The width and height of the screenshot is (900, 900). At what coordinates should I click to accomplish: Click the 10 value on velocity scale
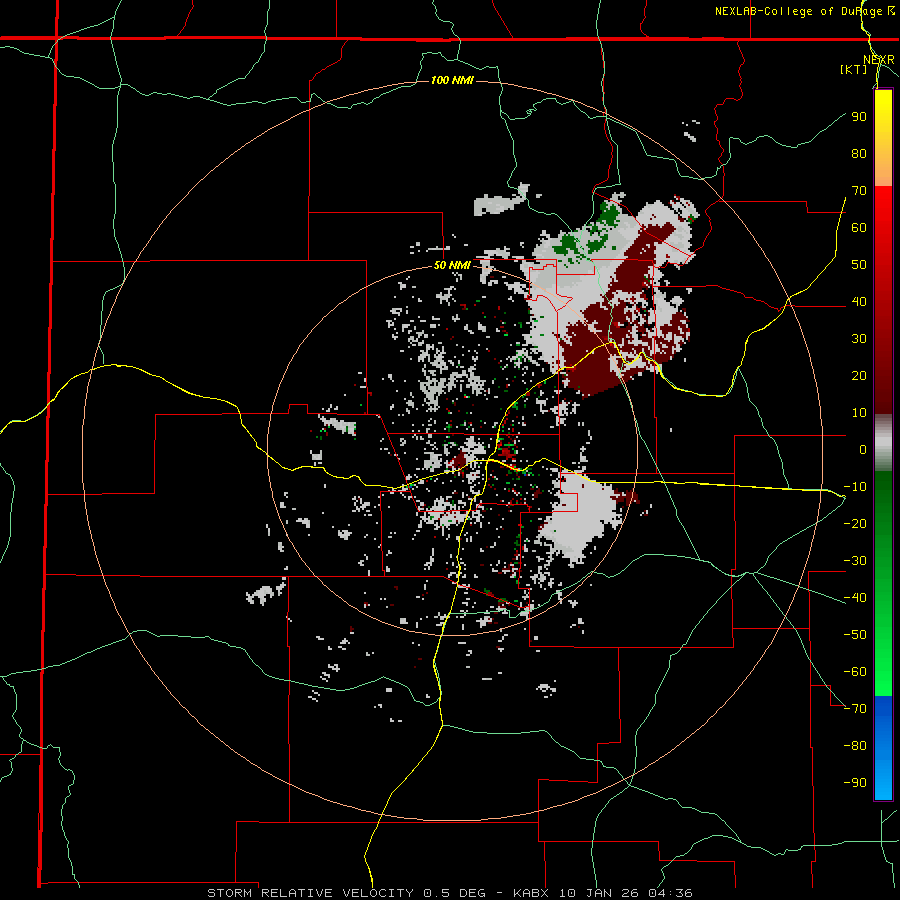click(x=859, y=413)
